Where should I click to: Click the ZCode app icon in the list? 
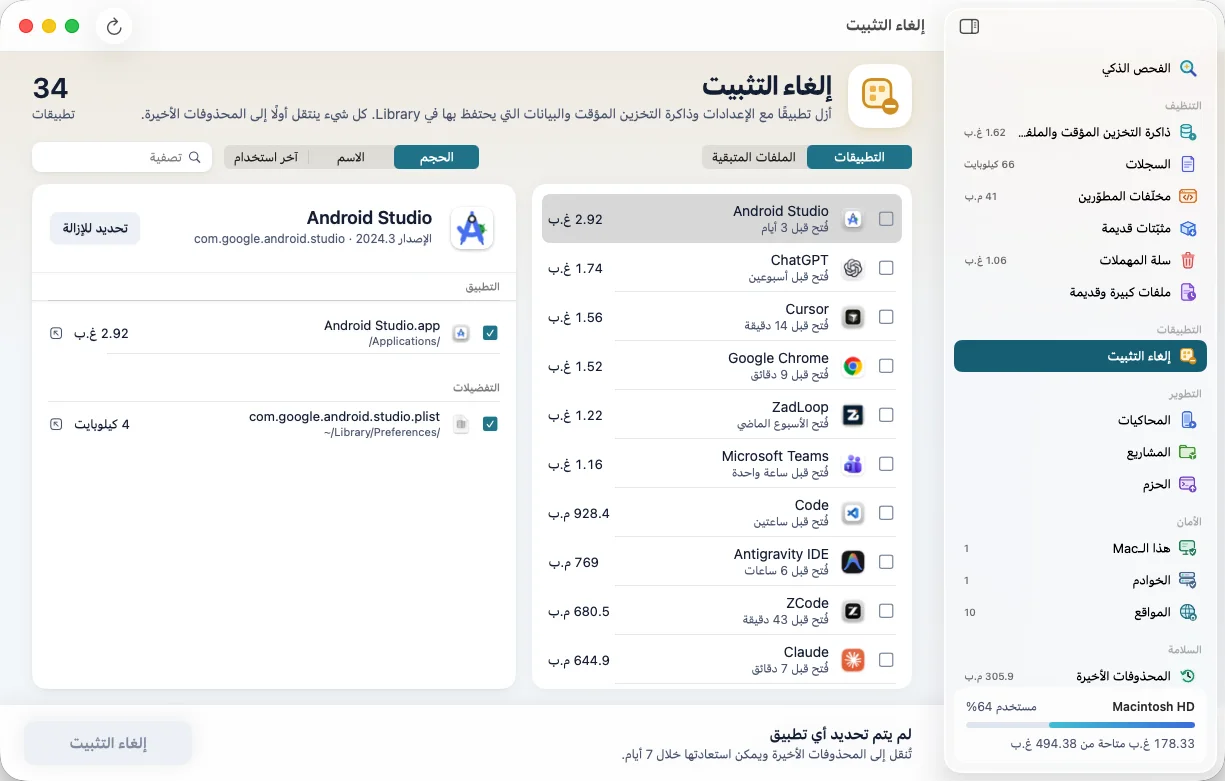tap(853, 611)
